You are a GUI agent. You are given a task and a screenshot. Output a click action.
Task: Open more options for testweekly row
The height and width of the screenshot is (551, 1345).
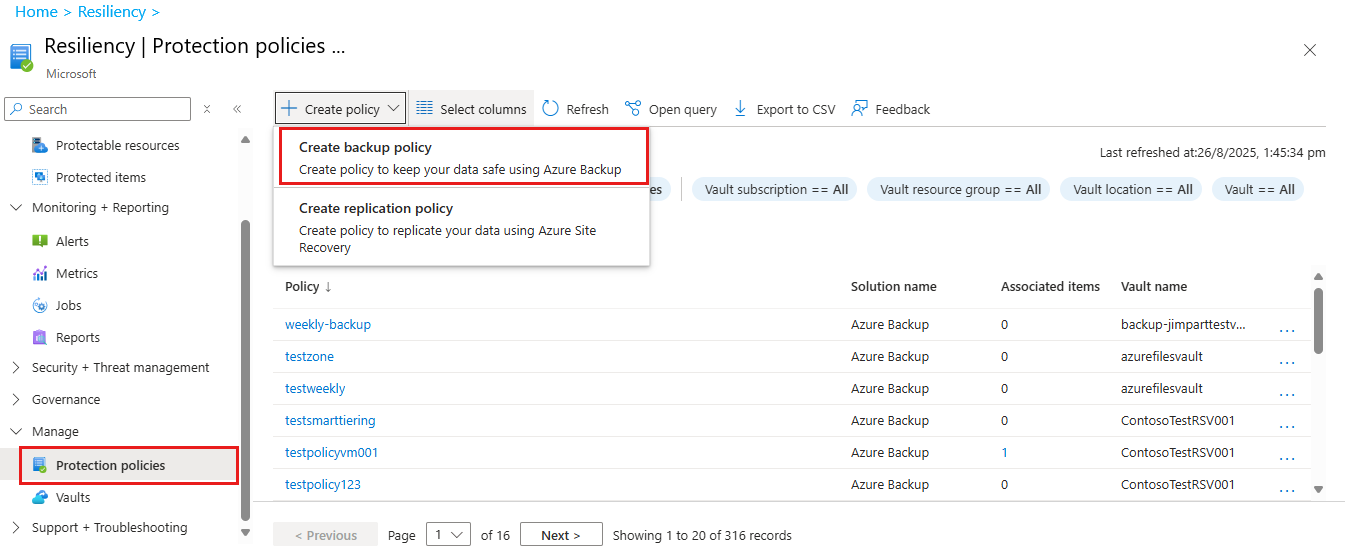1287,393
